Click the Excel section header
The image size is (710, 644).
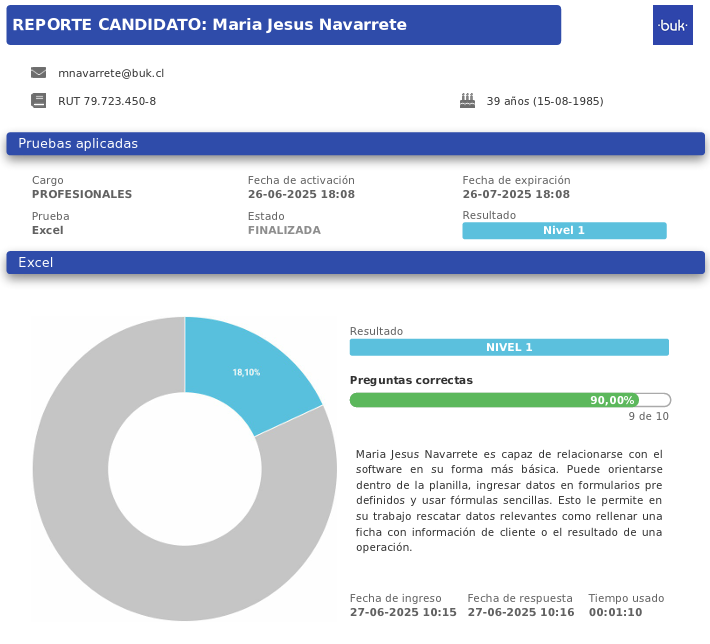tap(355, 263)
